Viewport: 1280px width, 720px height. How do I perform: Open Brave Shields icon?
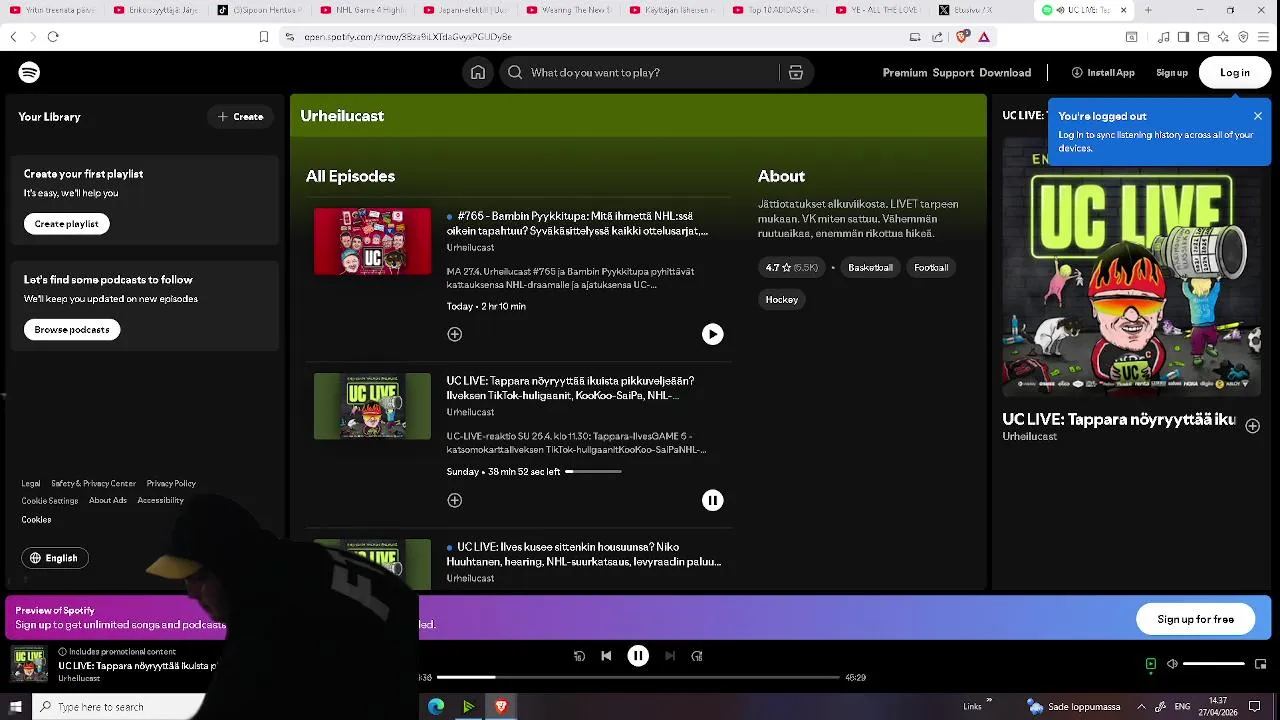click(962, 37)
